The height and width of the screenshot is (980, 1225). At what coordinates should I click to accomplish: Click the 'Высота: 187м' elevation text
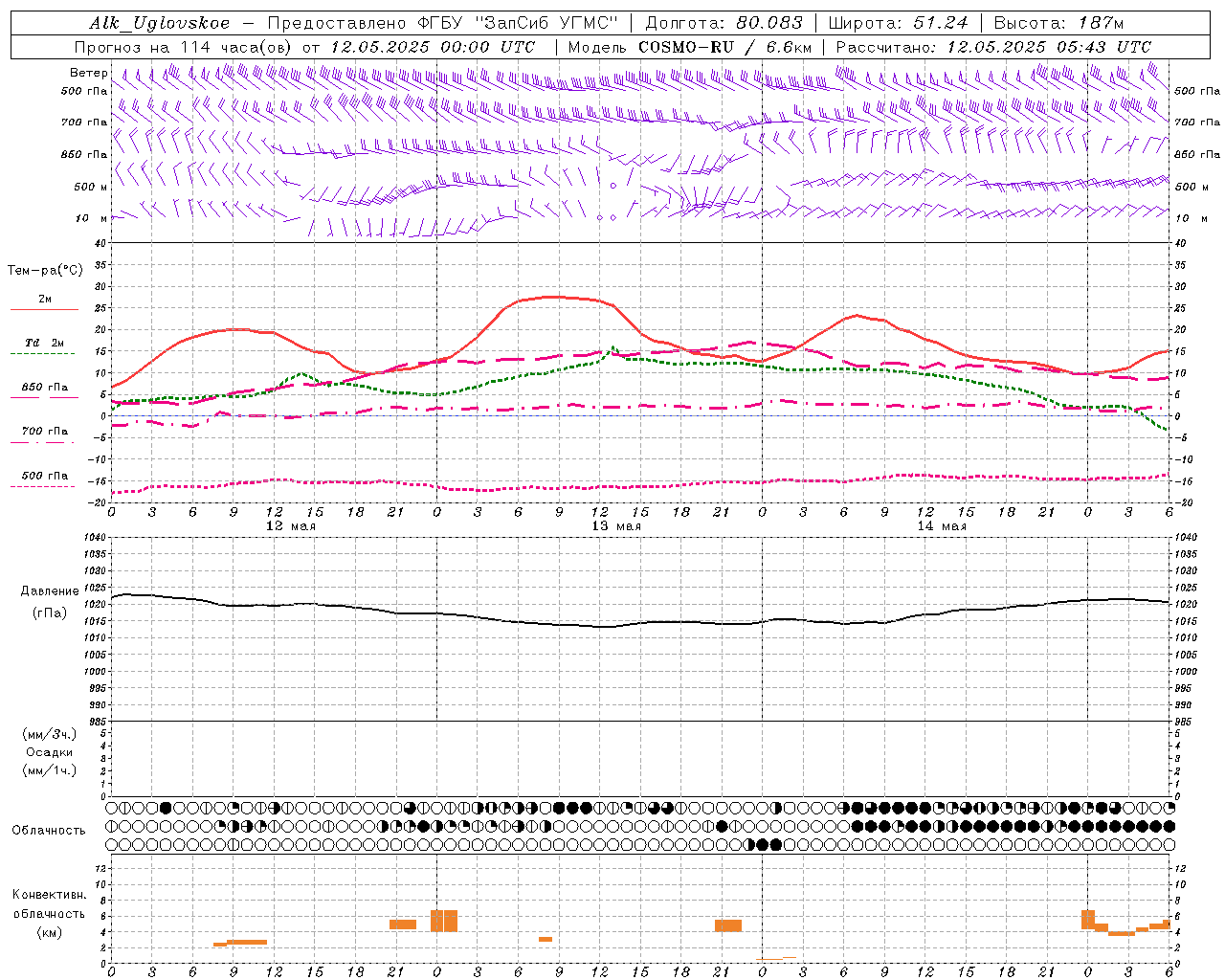tap(1058, 23)
